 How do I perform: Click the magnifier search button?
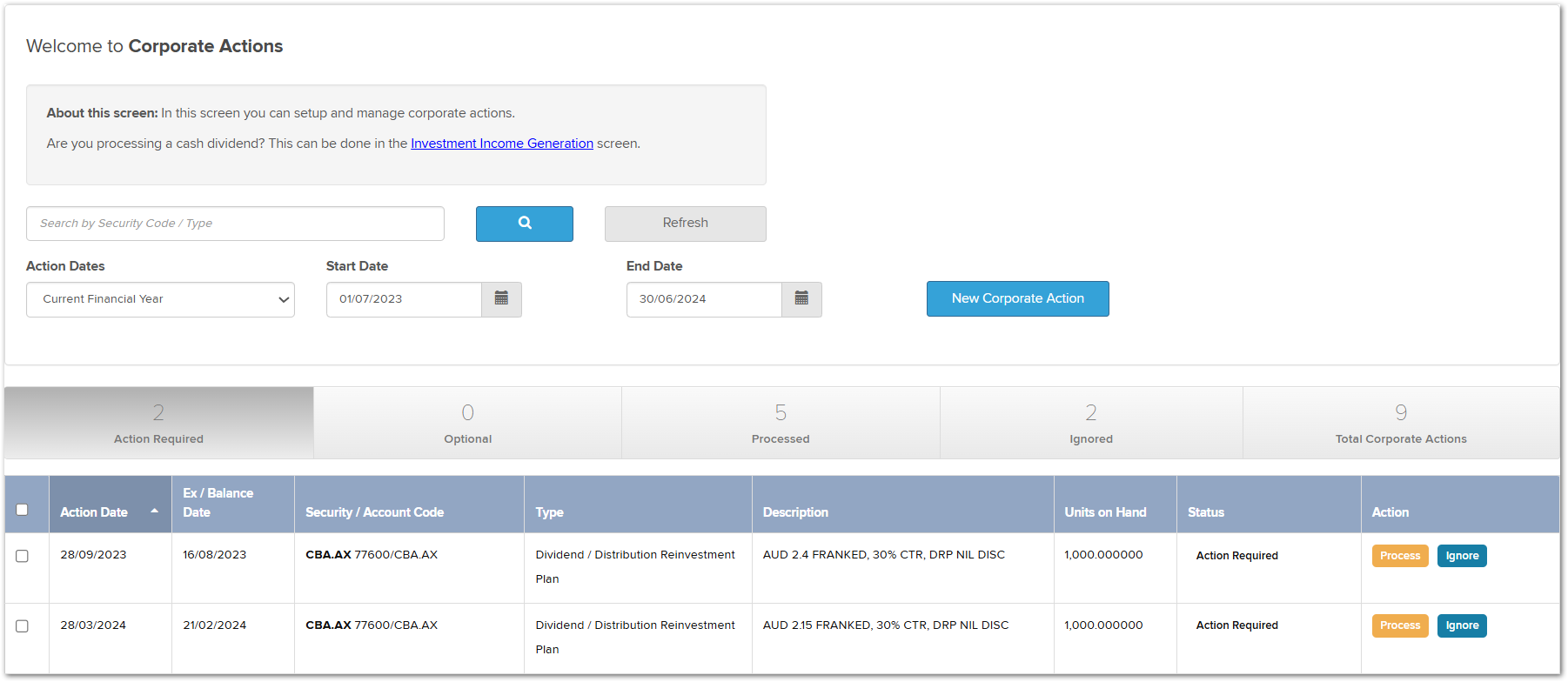coord(525,224)
